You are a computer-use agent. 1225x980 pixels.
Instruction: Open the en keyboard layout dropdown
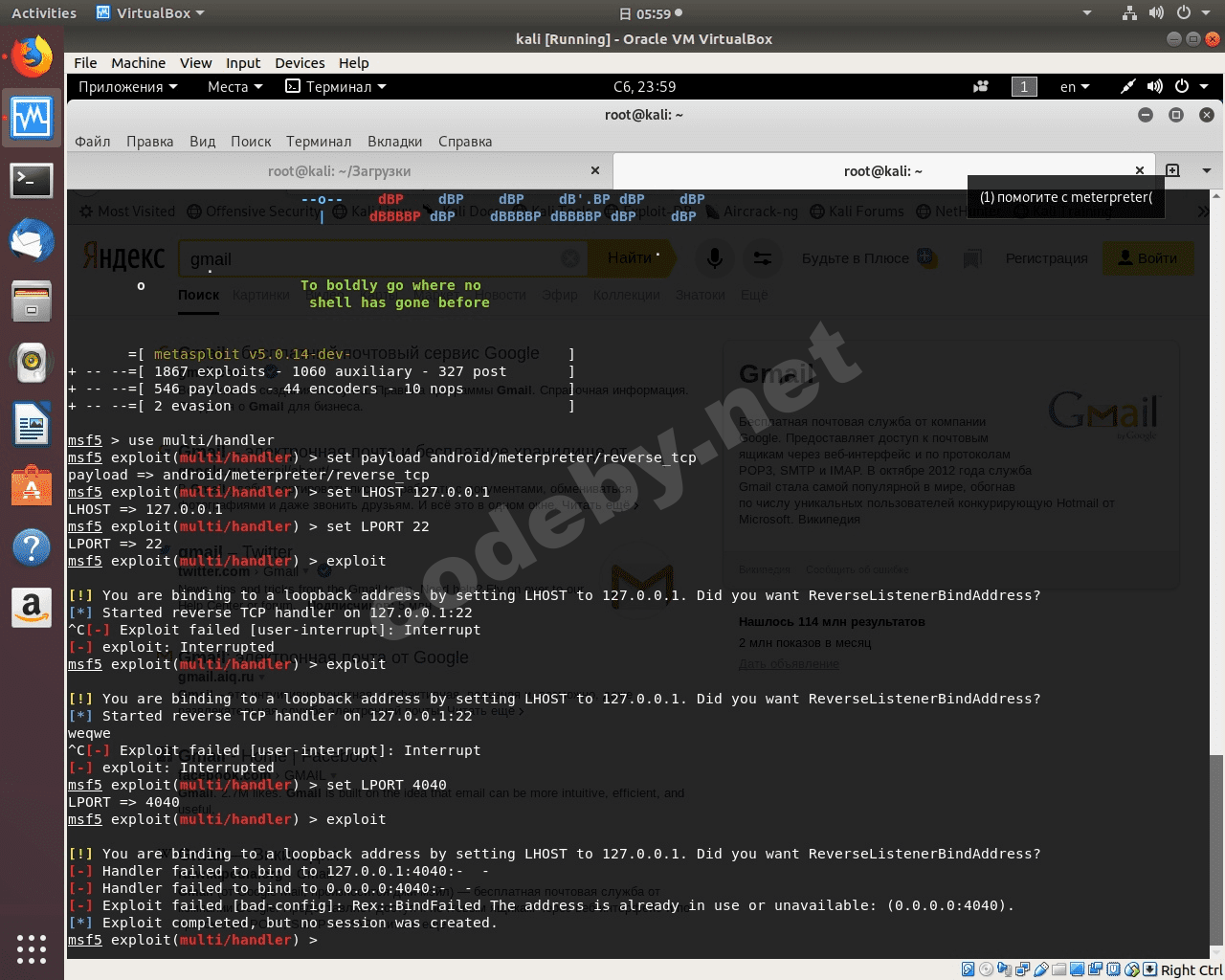click(x=1075, y=86)
